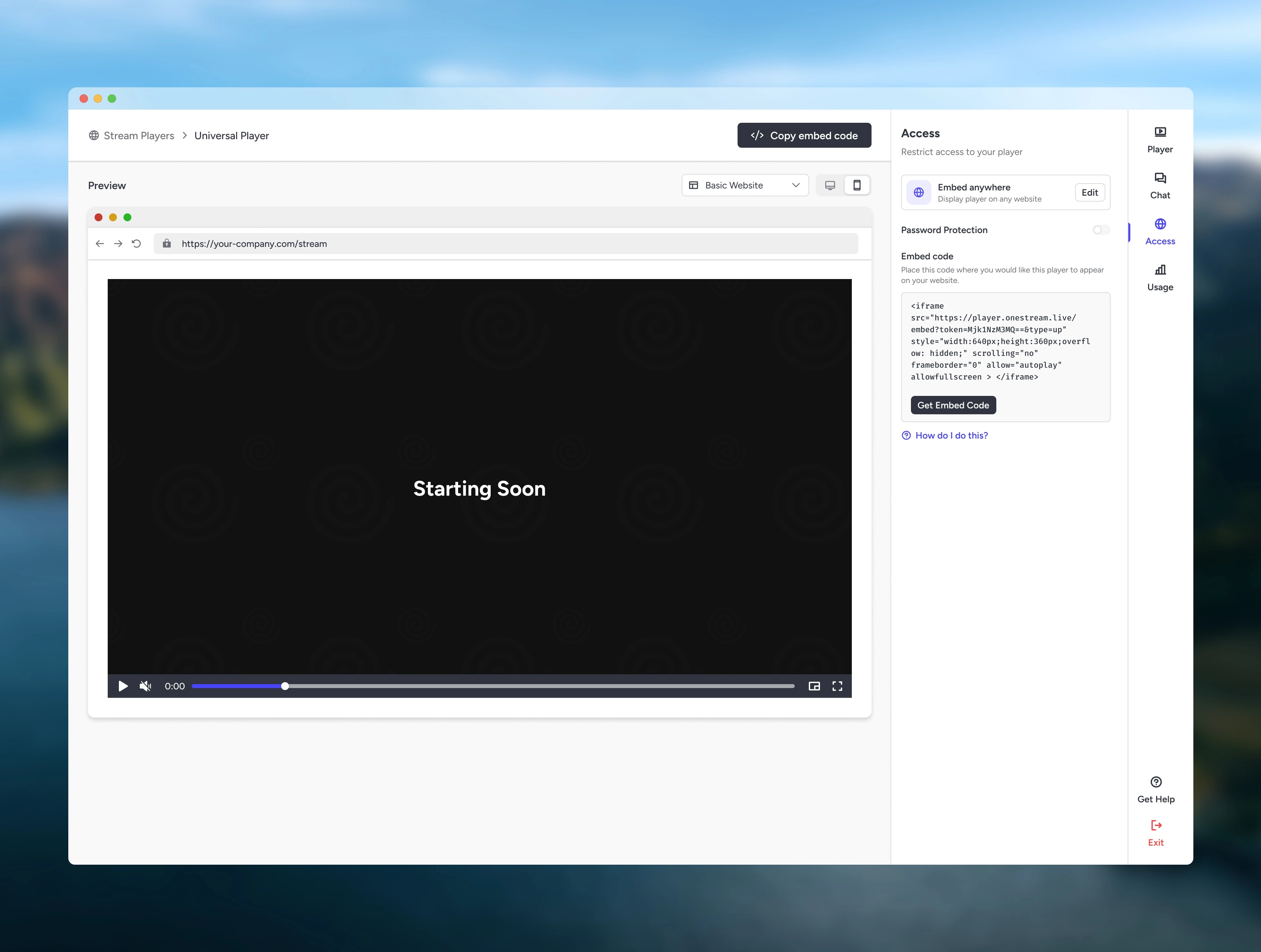Screen dimensions: 1261x952
Task: Unmute the video using speaker icon
Action: tap(145, 686)
